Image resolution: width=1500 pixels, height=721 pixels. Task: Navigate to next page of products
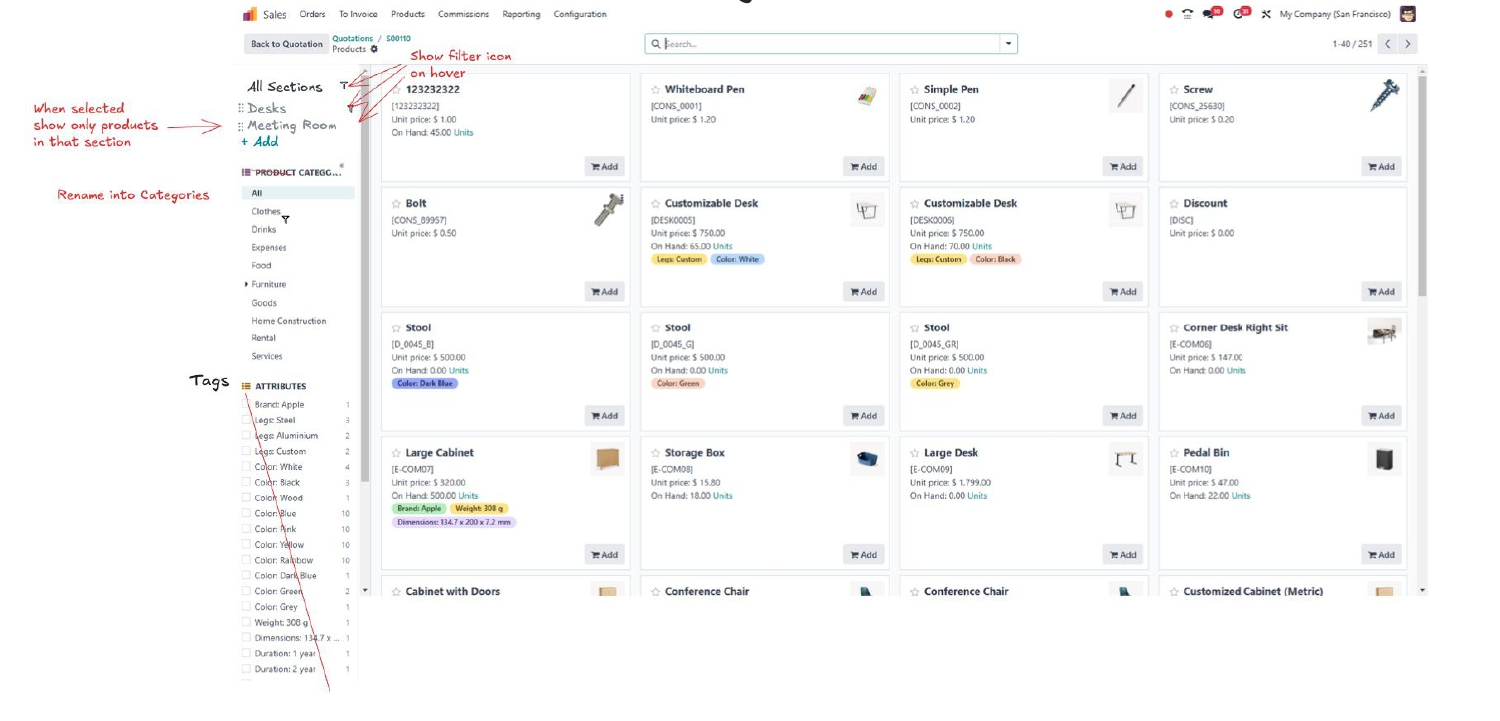[1409, 43]
